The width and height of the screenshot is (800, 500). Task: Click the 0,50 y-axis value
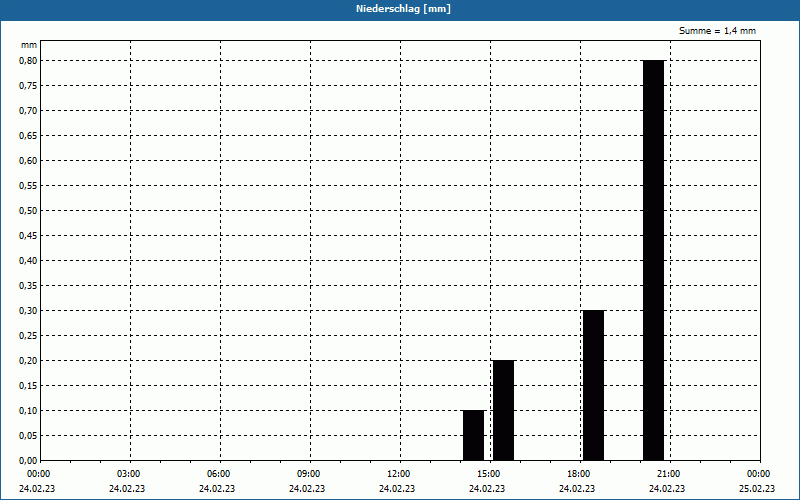(x=28, y=211)
